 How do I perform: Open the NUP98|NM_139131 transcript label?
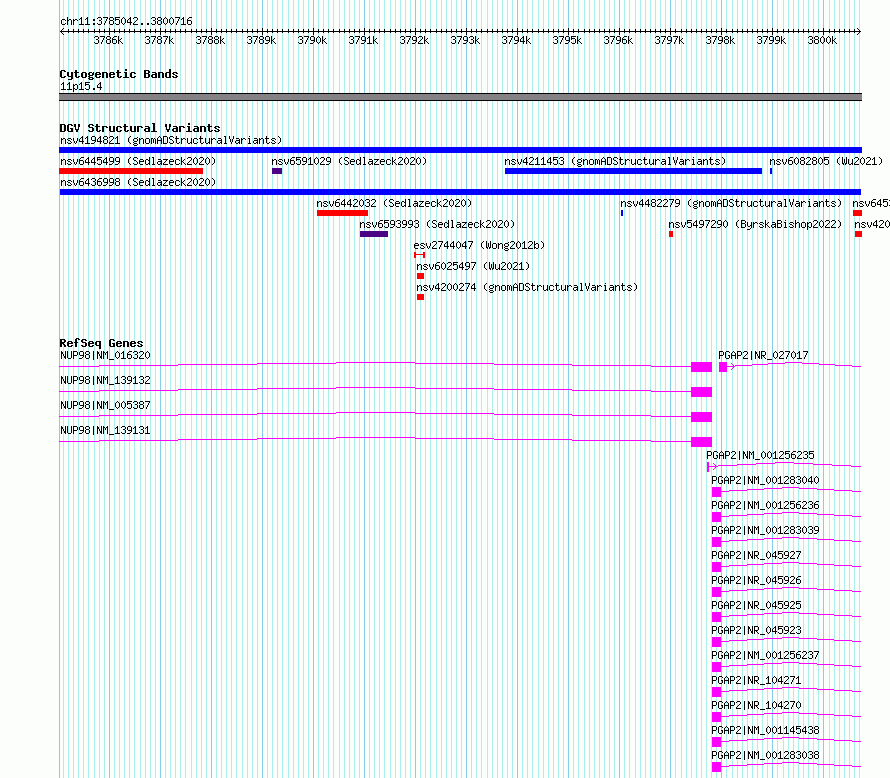(x=105, y=430)
